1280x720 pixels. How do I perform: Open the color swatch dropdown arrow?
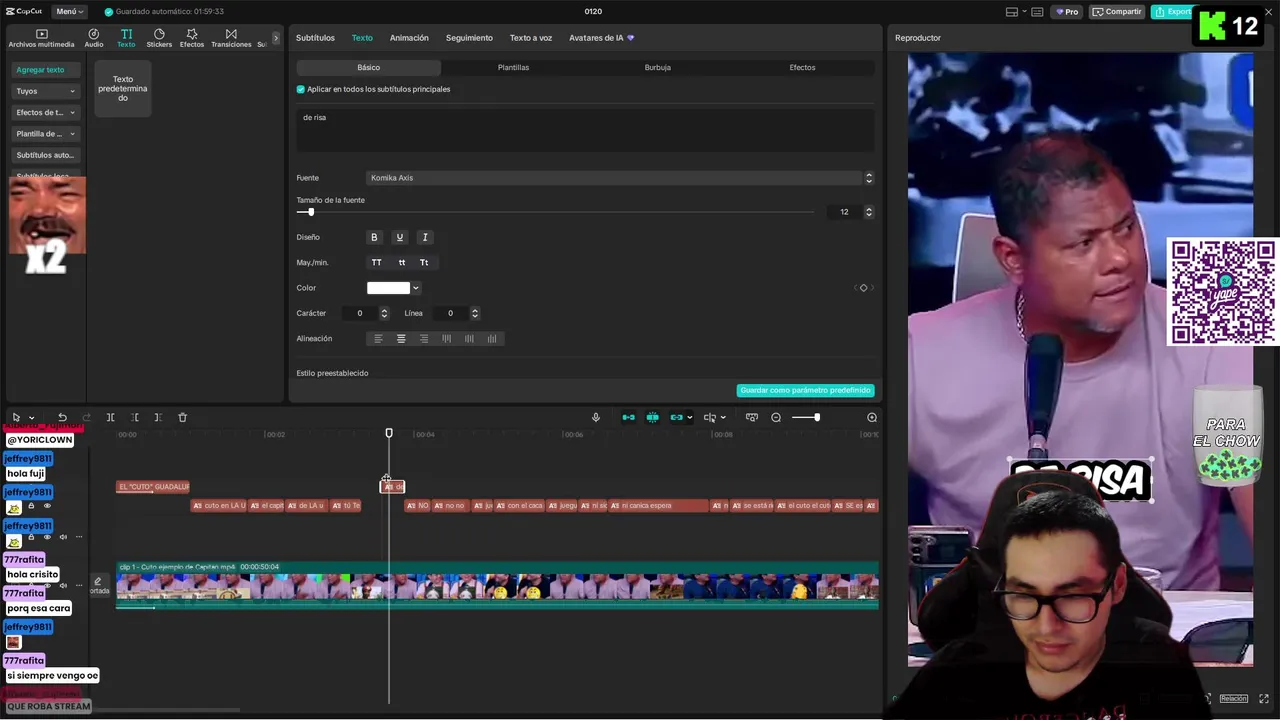coord(416,288)
